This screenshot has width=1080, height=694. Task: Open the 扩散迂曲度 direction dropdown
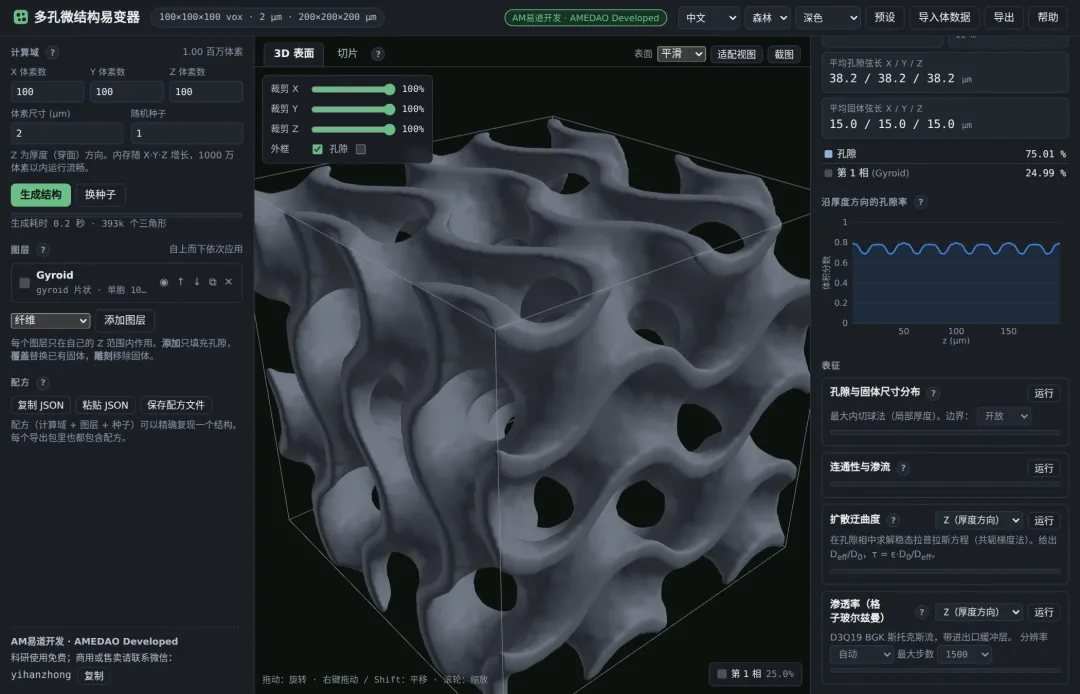pos(978,520)
